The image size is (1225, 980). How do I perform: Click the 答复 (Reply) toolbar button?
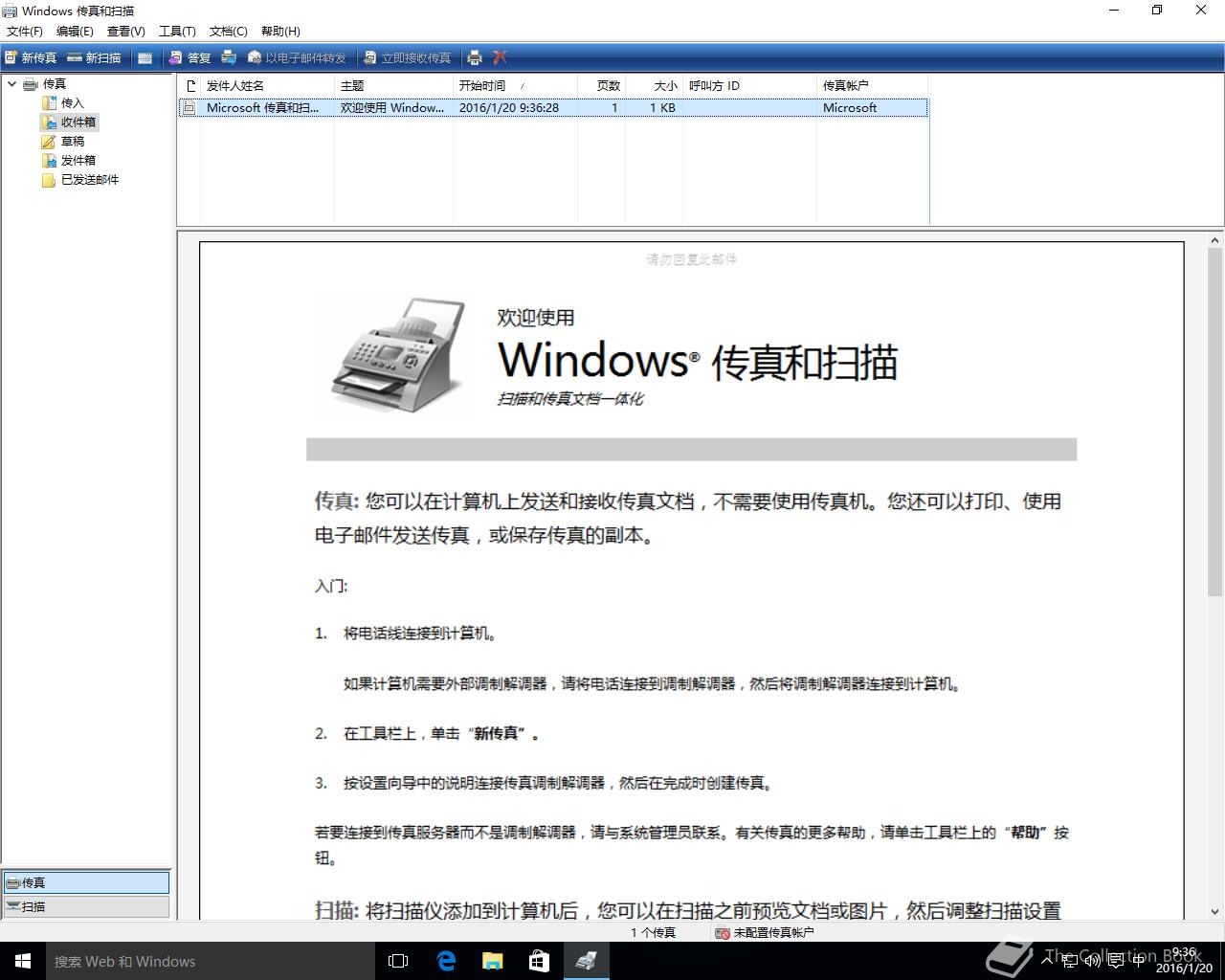(x=189, y=57)
